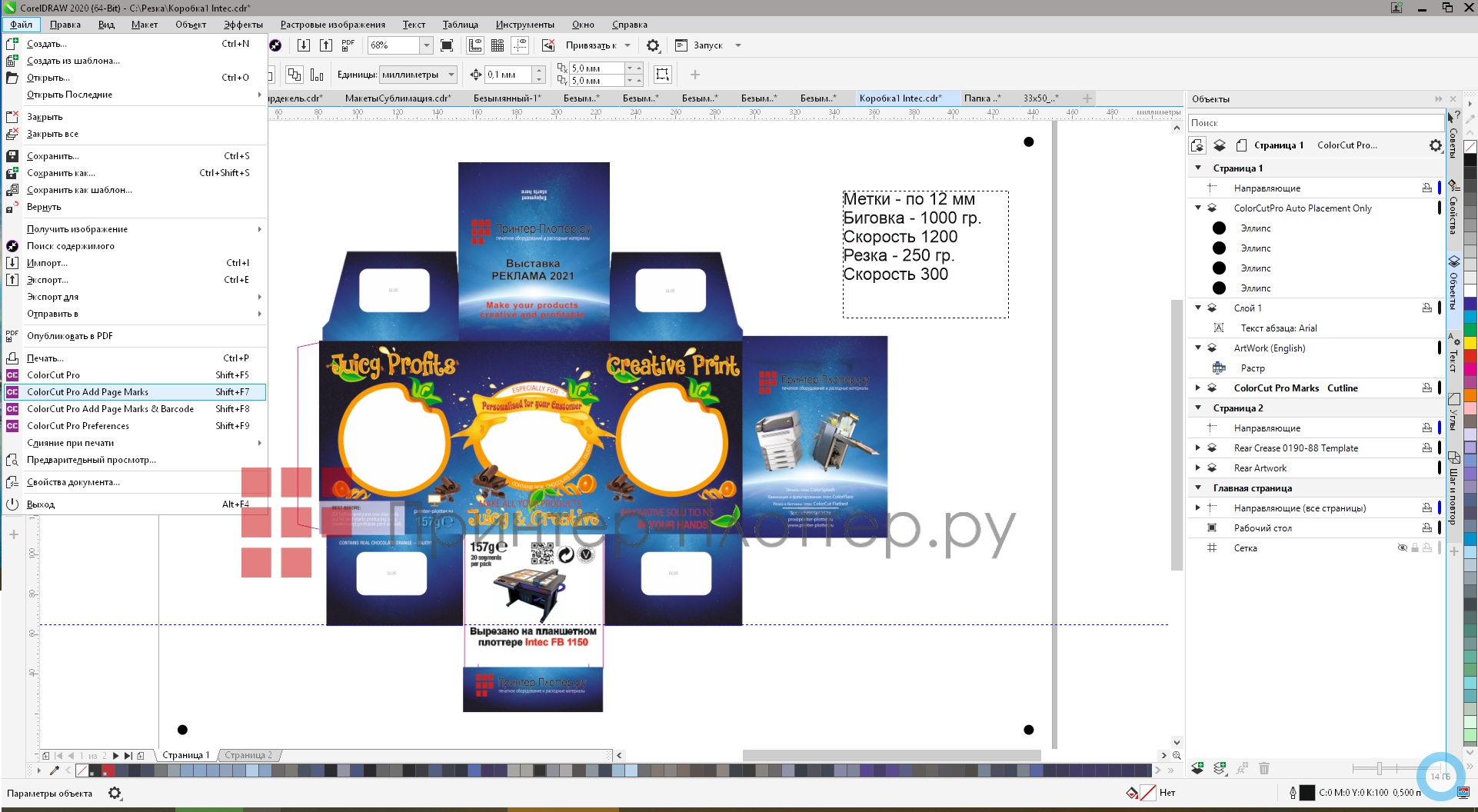Open the snapping settings gear icon
Screen dimensions: 1478x812
pyautogui.click(x=653, y=45)
